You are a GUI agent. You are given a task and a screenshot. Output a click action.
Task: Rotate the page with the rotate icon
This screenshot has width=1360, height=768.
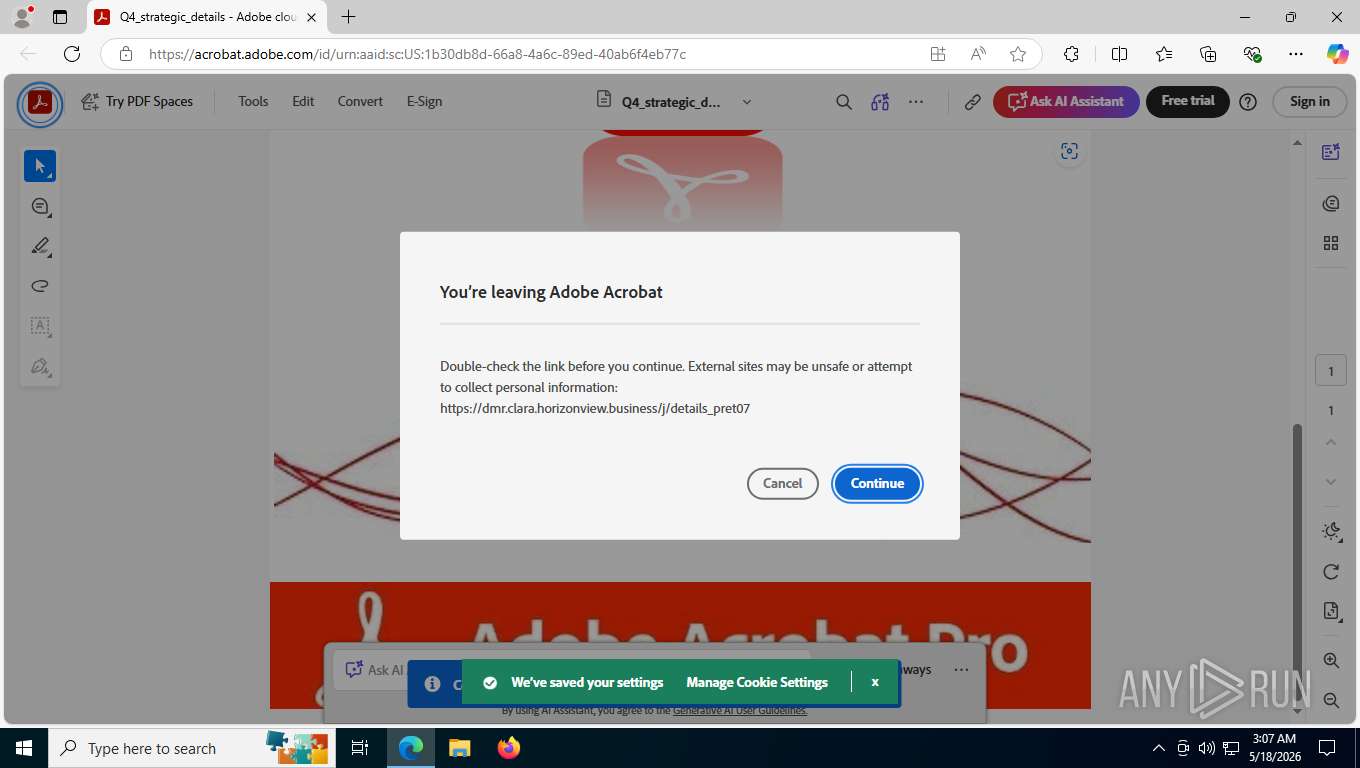(x=1330, y=572)
